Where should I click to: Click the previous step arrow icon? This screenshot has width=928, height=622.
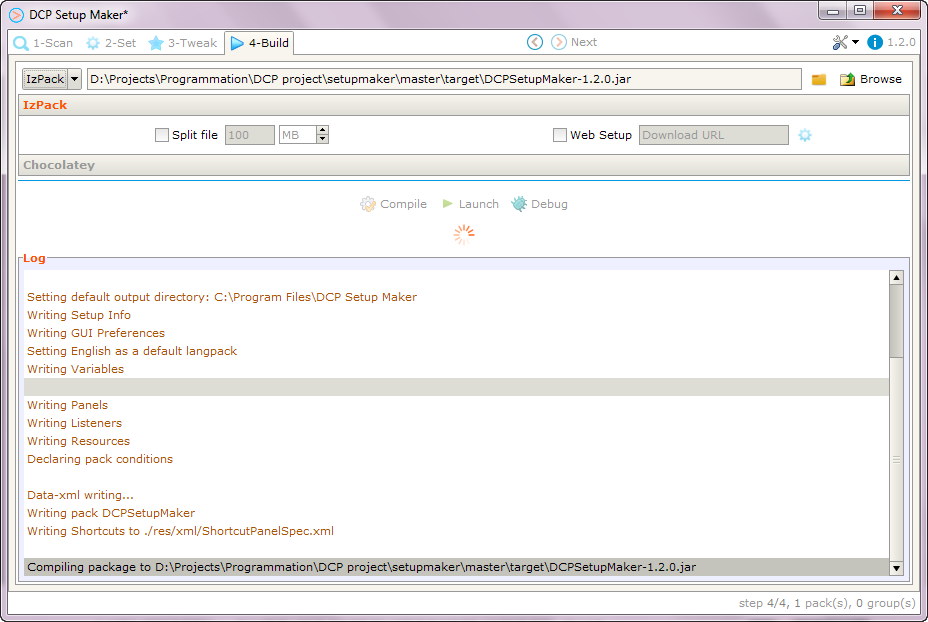pyautogui.click(x=535, y=42)
